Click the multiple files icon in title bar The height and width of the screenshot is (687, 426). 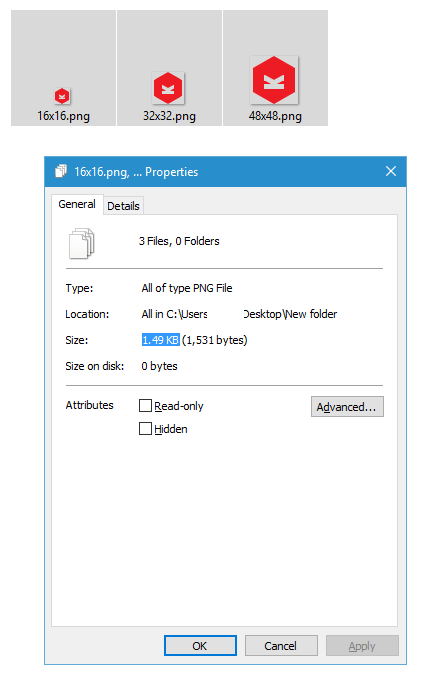point(61,171)
